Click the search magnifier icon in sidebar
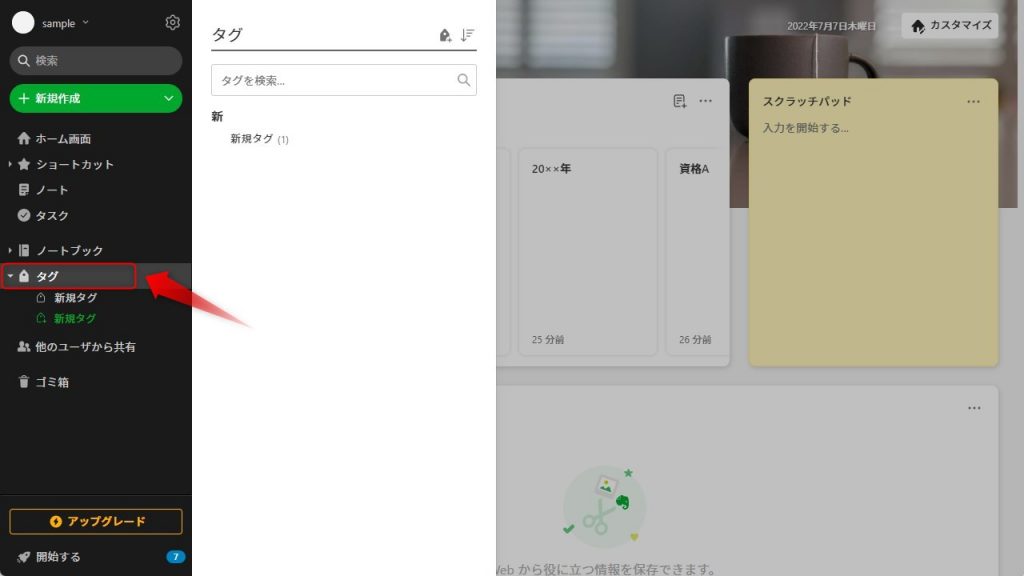 coord(24,61)
